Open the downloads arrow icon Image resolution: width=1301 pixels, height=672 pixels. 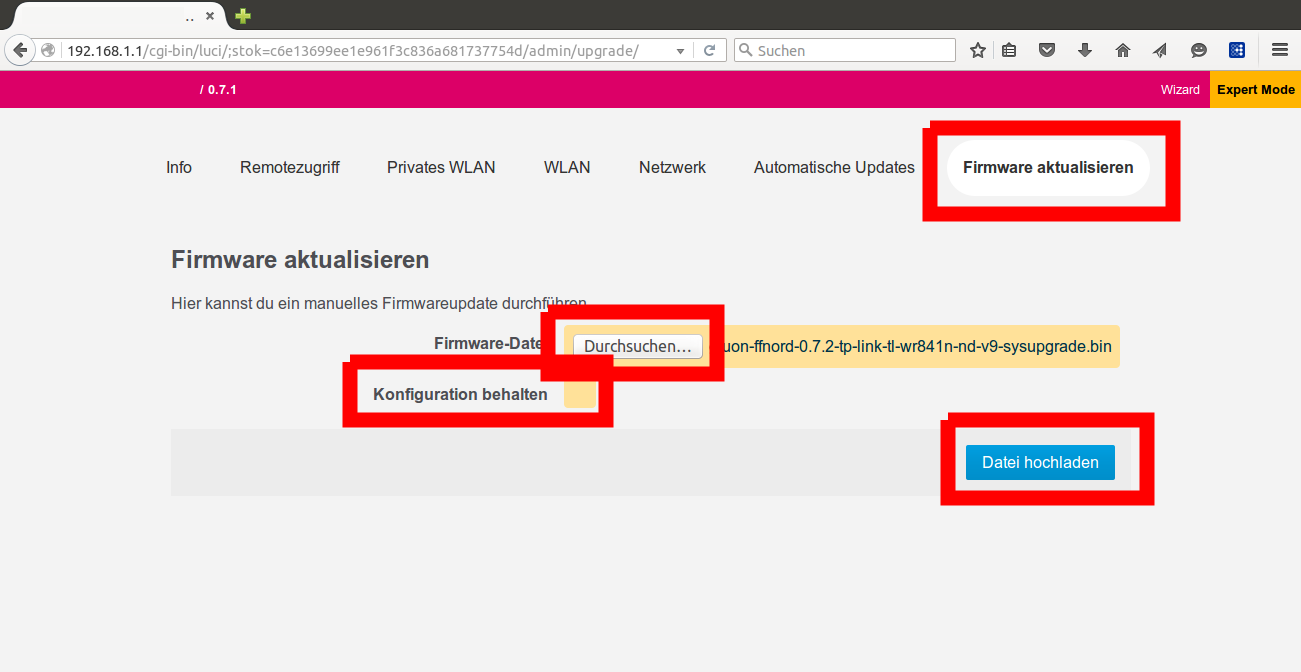[x=1085, y=50]
